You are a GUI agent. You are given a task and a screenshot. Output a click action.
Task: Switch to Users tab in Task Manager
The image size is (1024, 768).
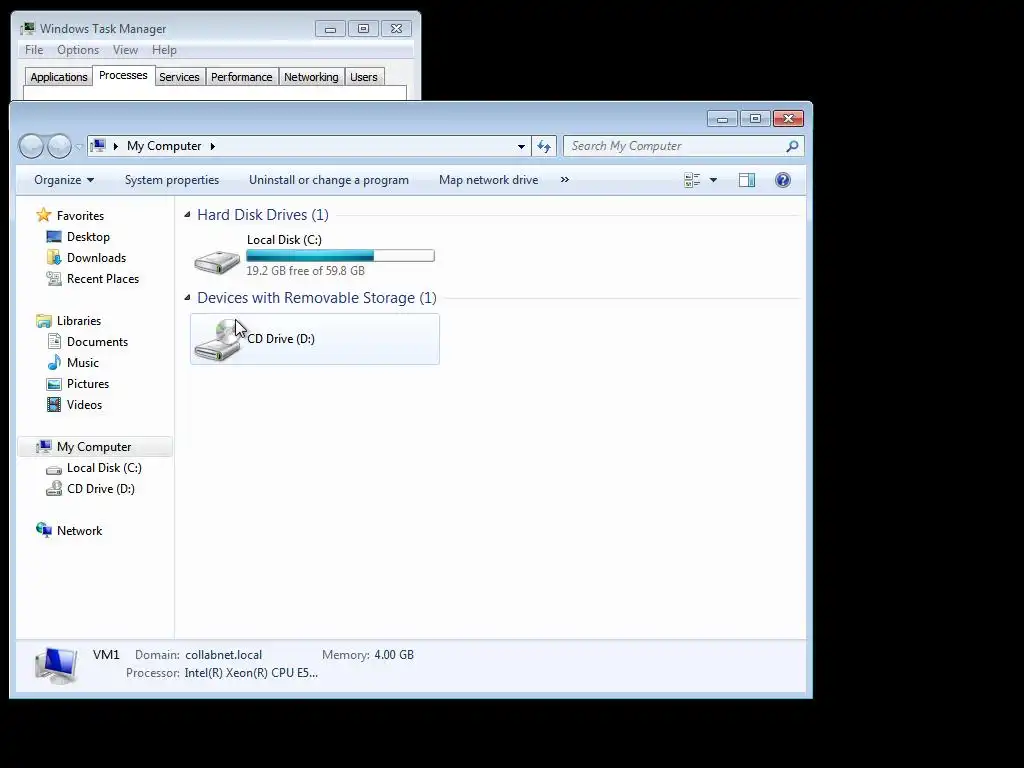coord(364,77)
